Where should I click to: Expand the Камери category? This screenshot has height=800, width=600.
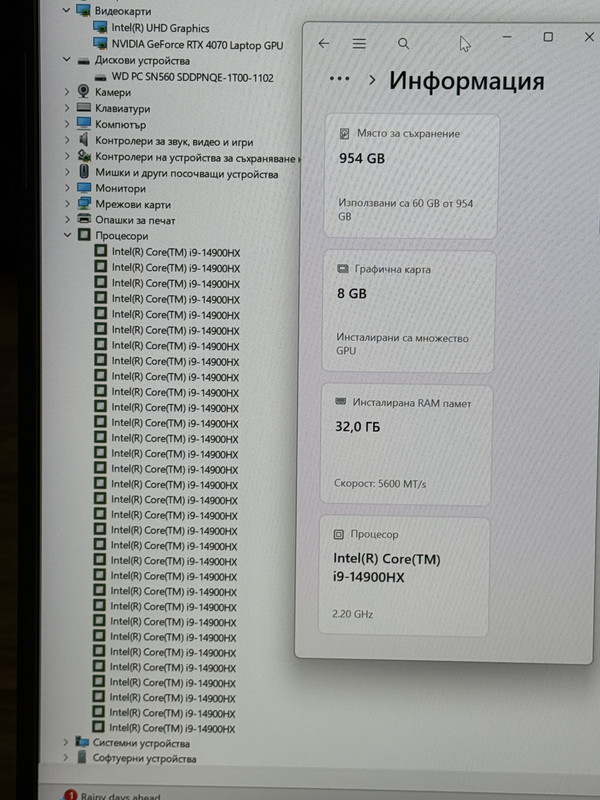pyautogui.click(x=67, y=92)
